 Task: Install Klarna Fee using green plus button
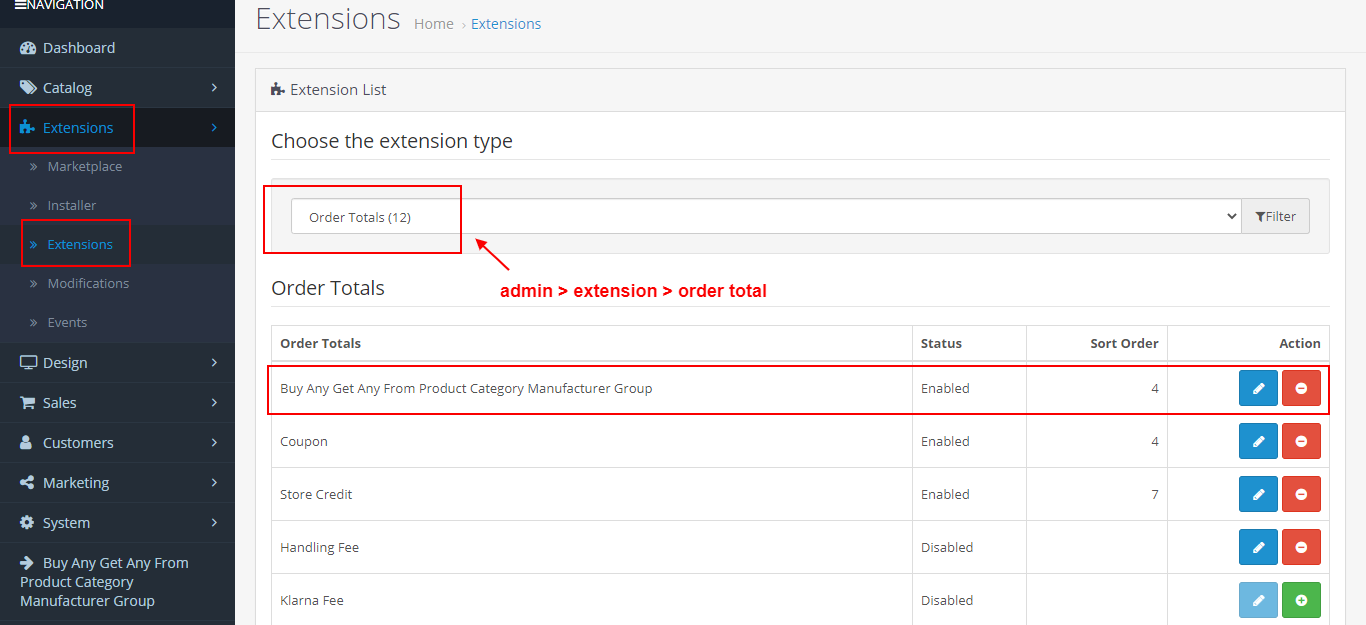1301,600
